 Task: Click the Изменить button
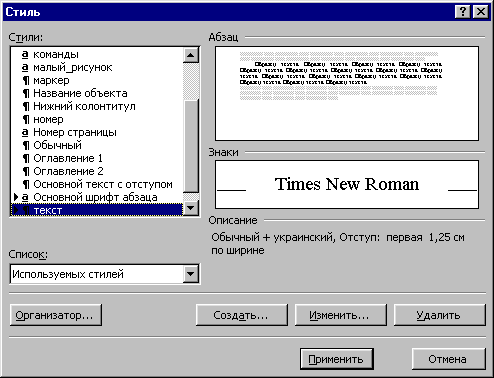coord(341,315)
